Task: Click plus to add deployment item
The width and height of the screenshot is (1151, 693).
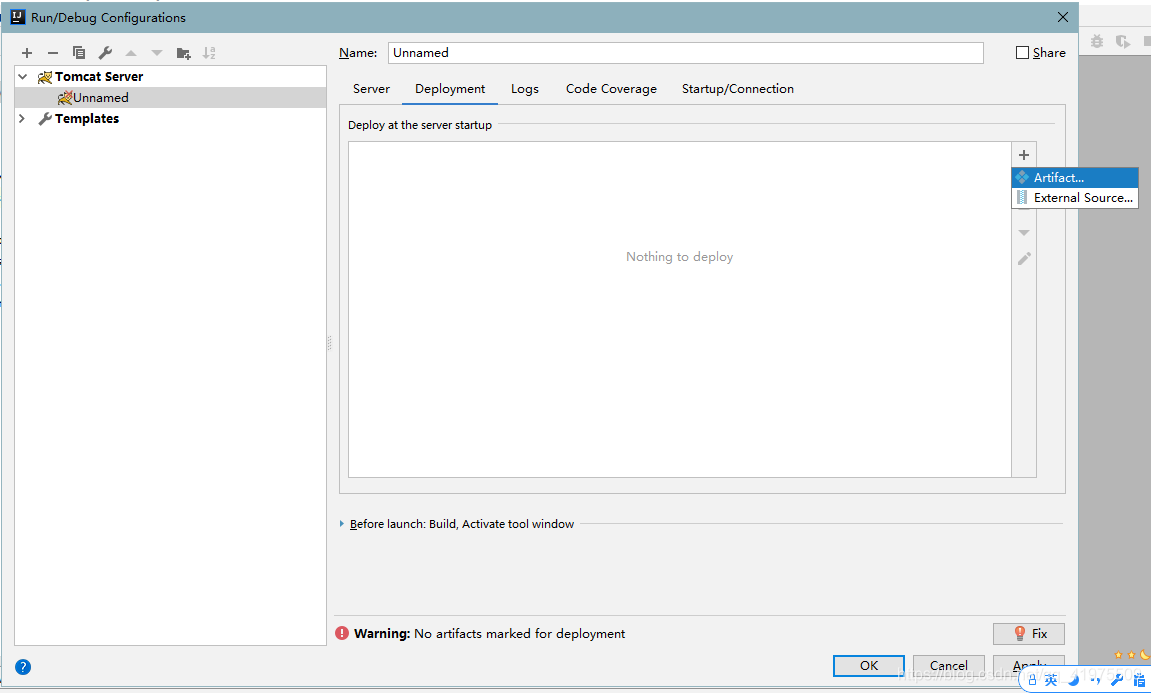Action: click(1024, 155)
